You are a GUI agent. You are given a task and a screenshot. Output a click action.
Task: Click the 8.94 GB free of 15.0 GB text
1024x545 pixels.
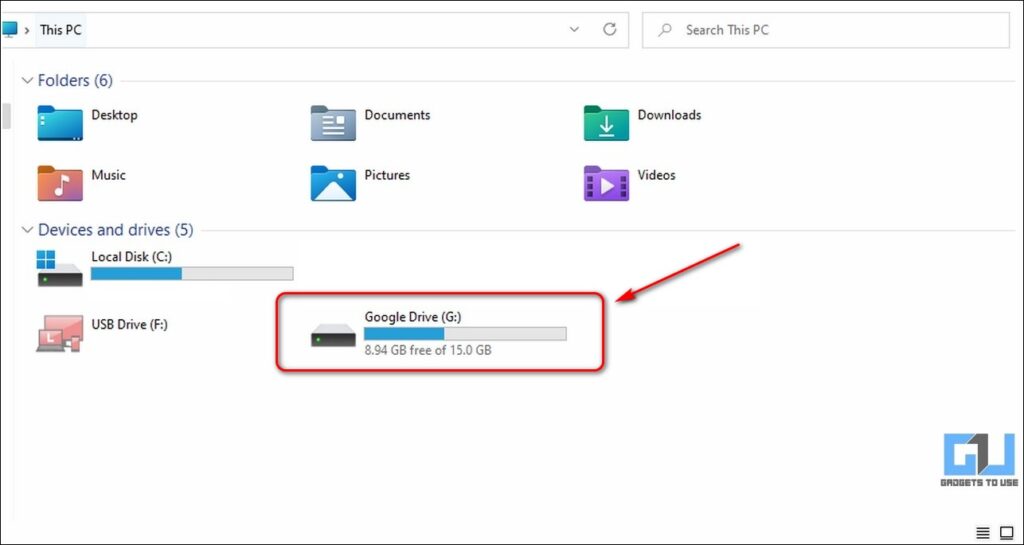428,350
